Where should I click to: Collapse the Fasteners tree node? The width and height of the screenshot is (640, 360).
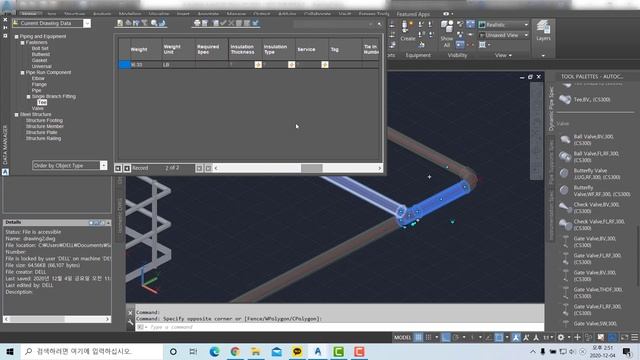coord(22,42)
